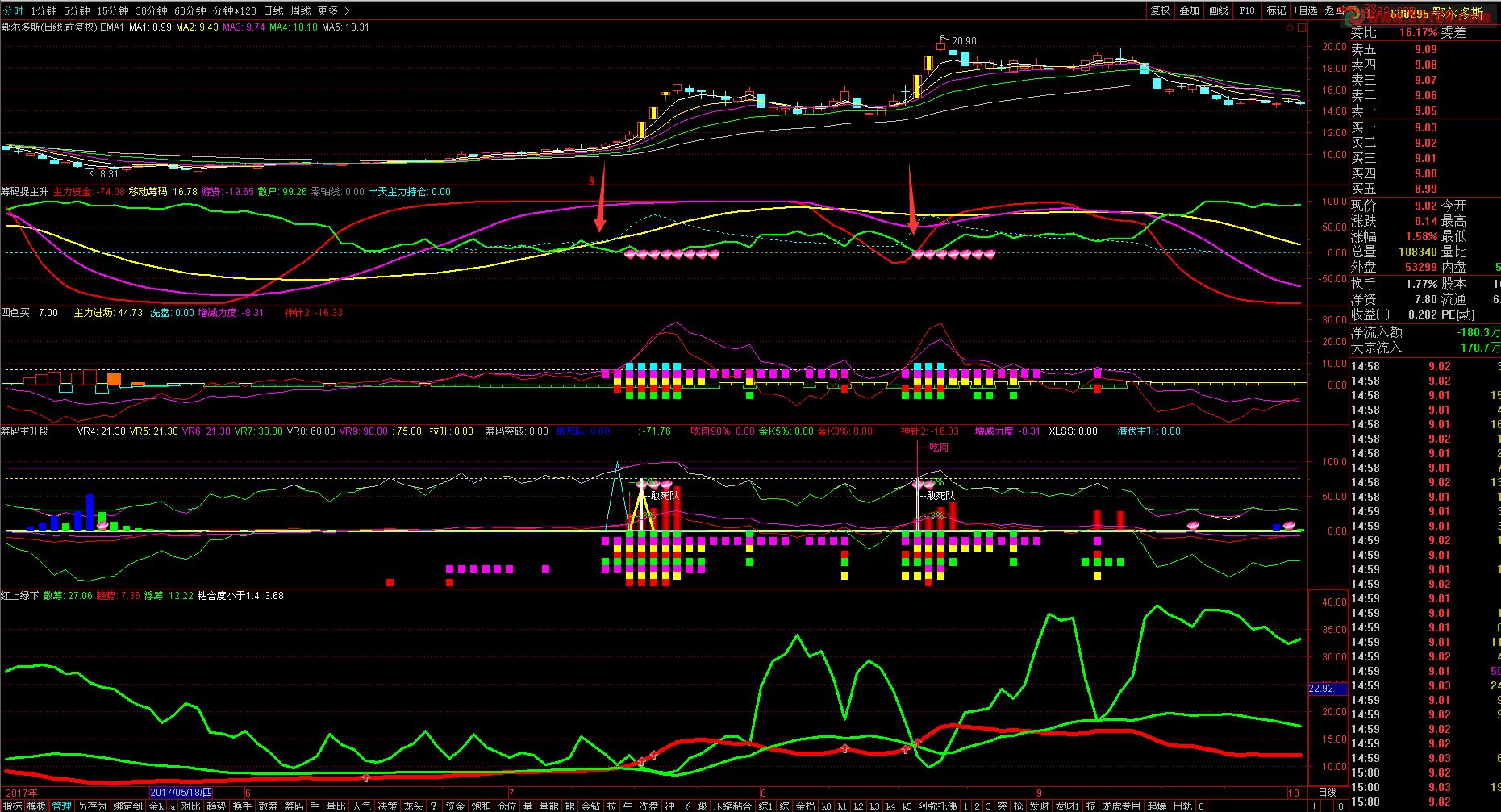This screenshot has width=1501, height=812.
Task: Click the 22.92 value marker on right axis
Action: 1327,689
